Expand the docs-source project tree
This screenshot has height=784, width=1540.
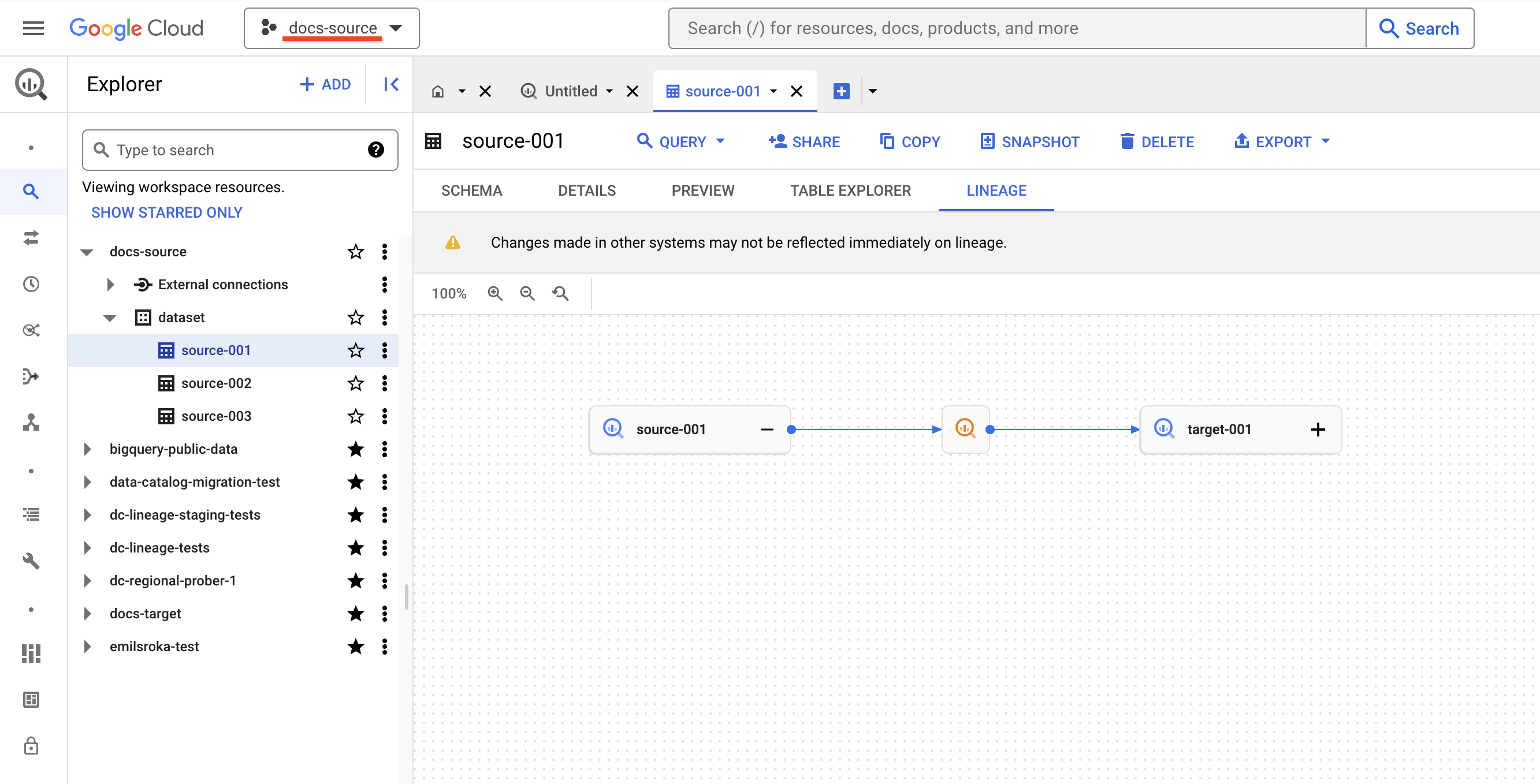coord(87,251)
